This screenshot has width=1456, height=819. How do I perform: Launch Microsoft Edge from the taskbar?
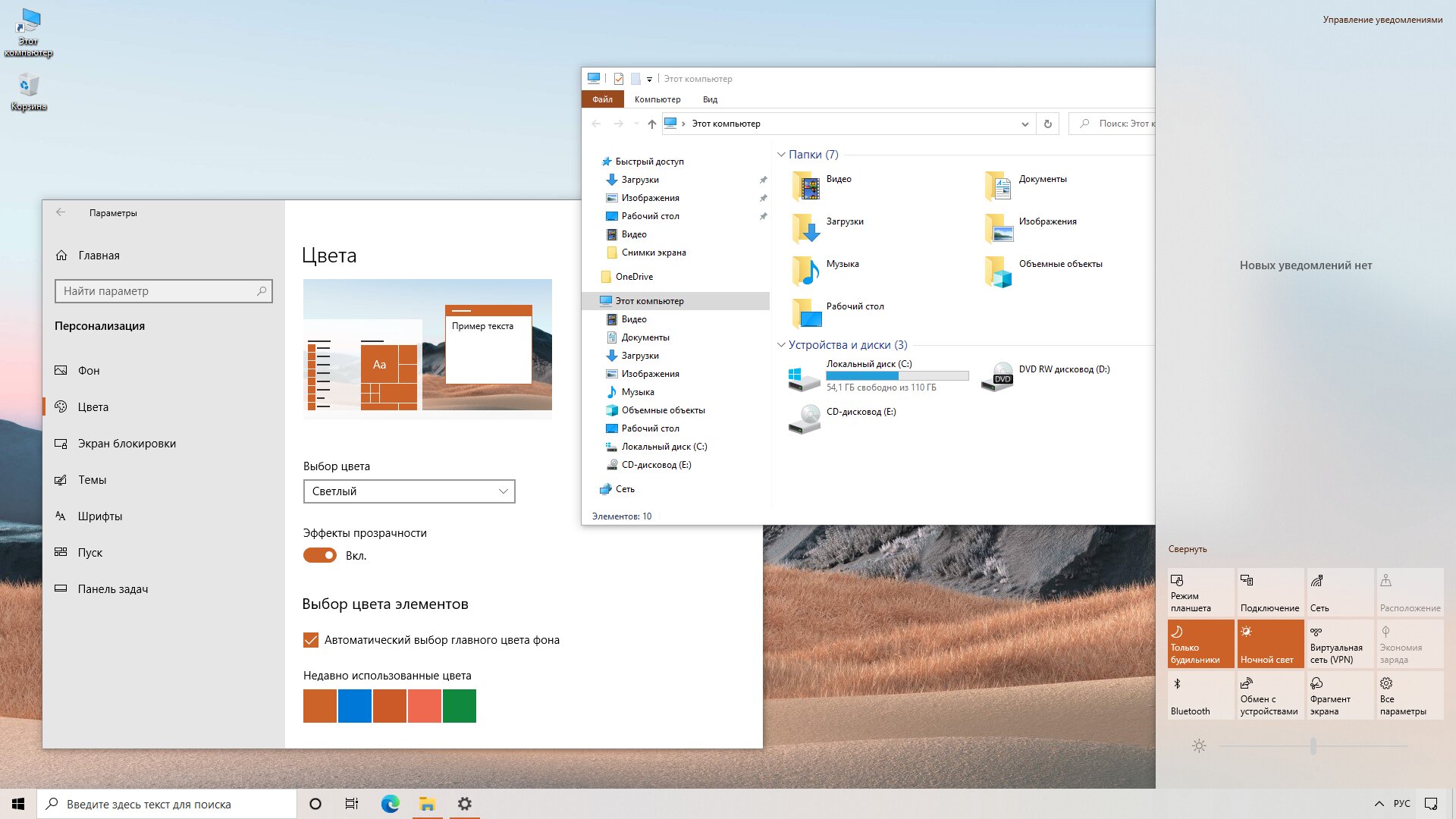pyautogui.click(x=390, y=804)
